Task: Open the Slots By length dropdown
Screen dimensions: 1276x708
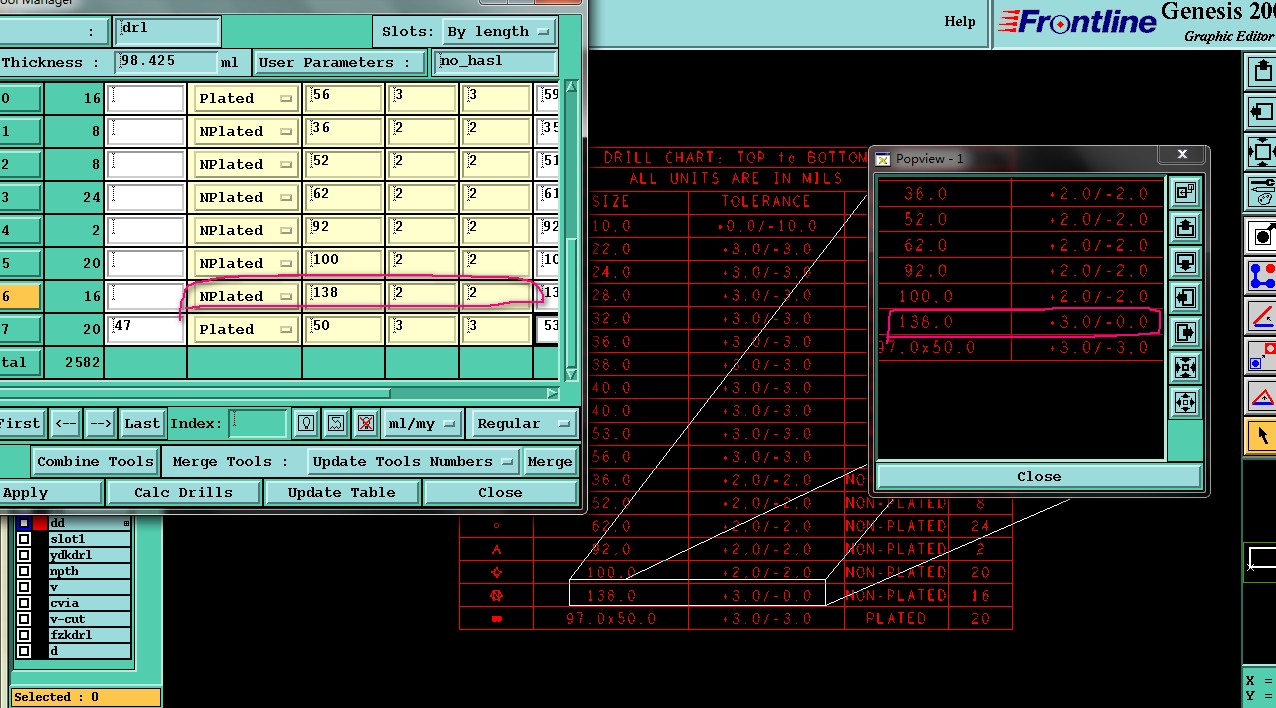Action: pyautogui.click(x=499, y=32)
